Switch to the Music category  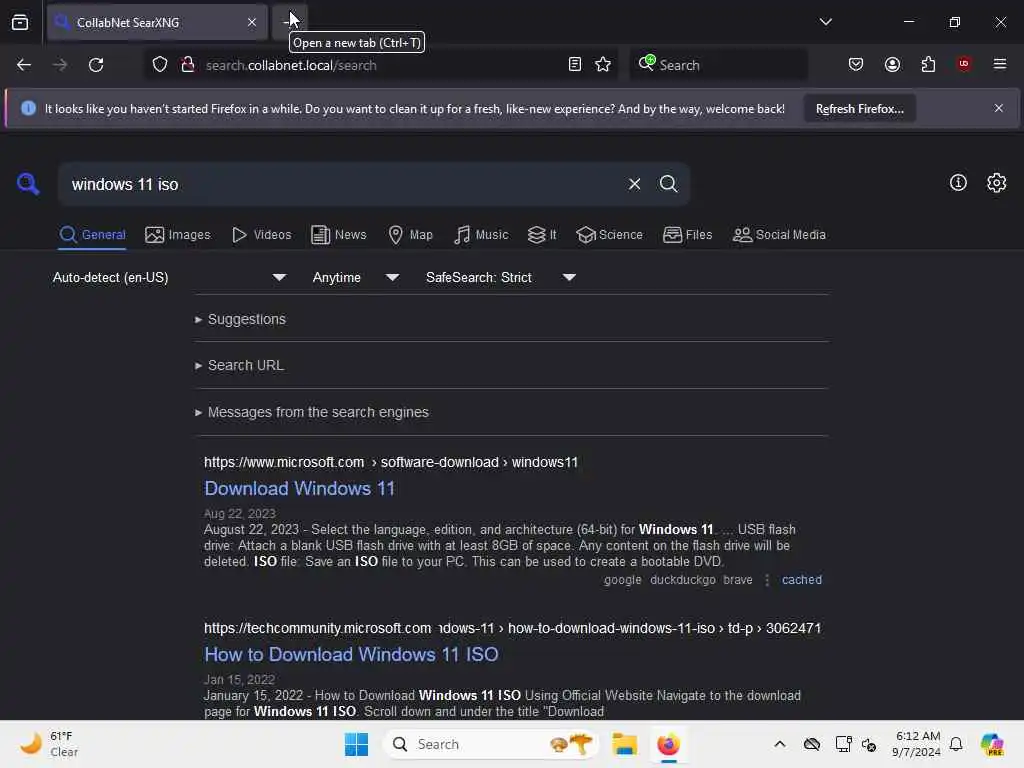click(x=481, y=234)
